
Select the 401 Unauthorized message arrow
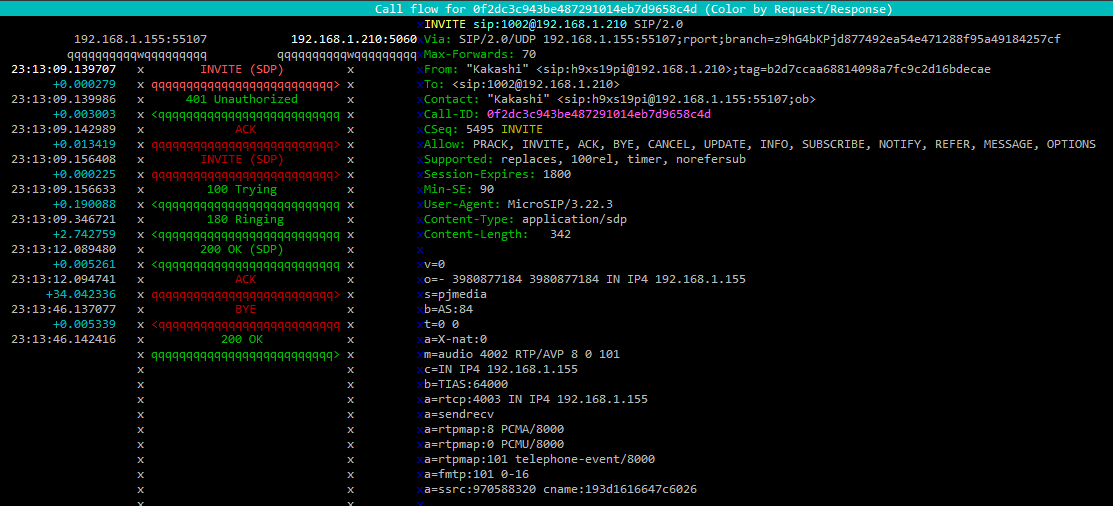pyautogui.click(x=241, y=100)
